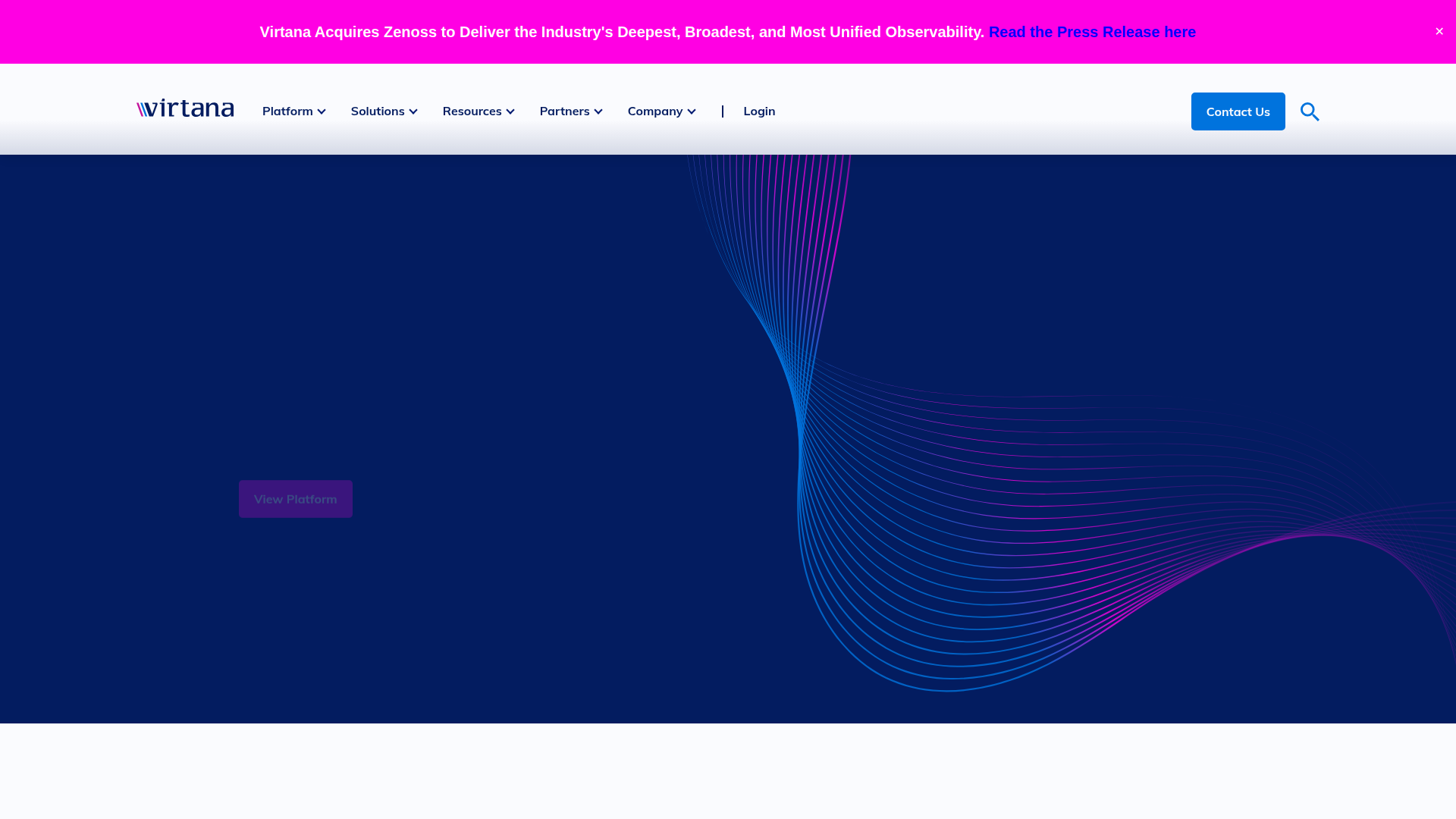
Task: Dismiss the Zenoss announcement banner
Action: [1439, 31]
